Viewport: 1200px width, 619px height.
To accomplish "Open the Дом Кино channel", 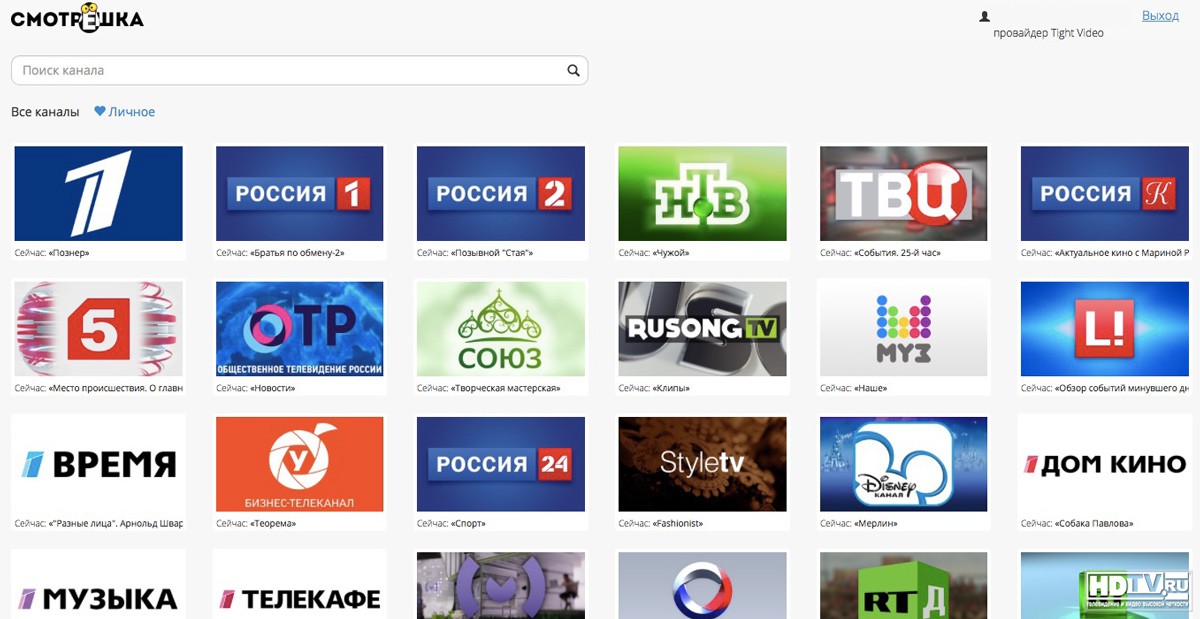I will 1105,464.
